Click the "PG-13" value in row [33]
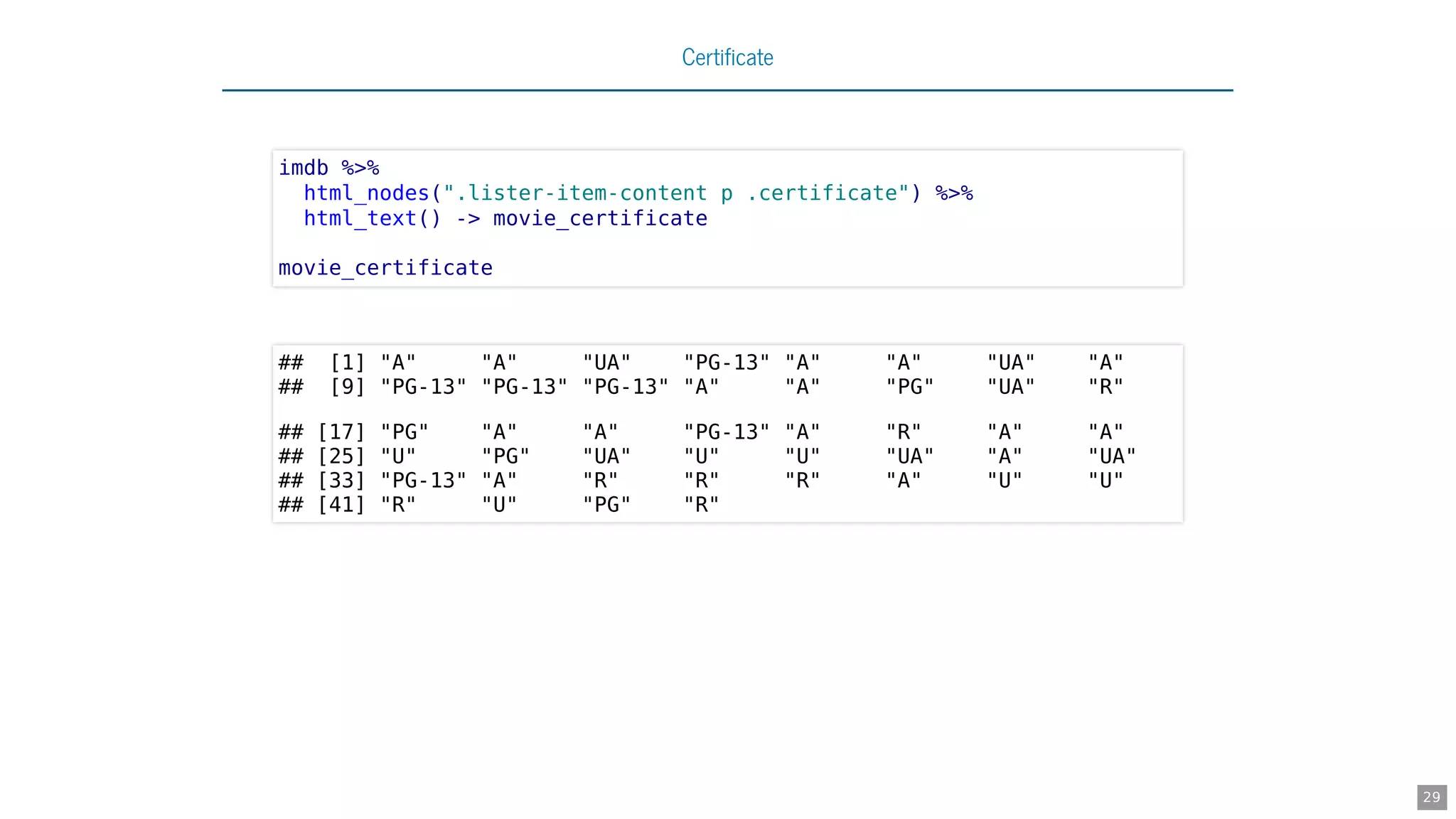This screenshot has width=1456, height=819. click(424, 481)
